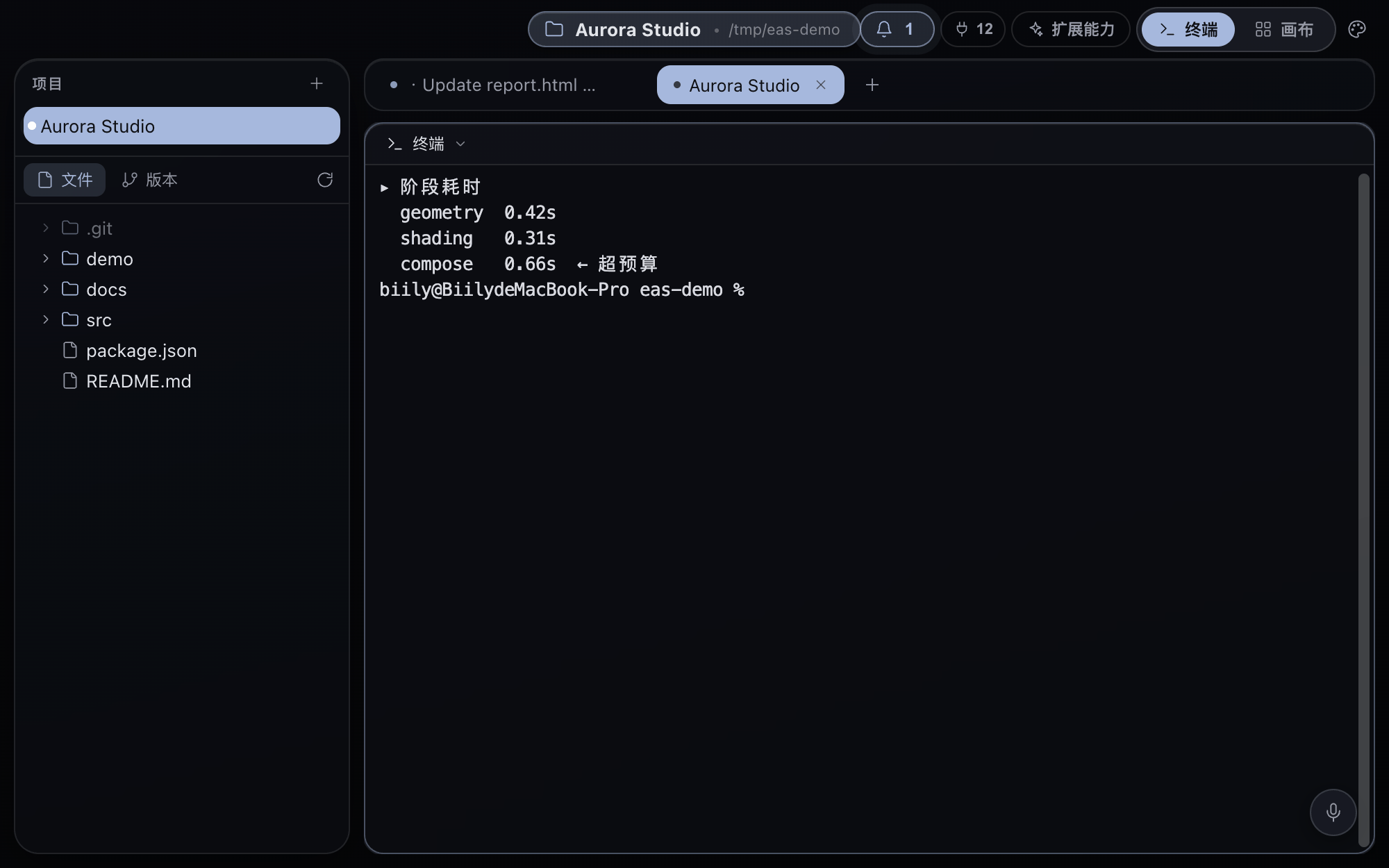
Task: Click the src folder icon
Action: (70, 319)
